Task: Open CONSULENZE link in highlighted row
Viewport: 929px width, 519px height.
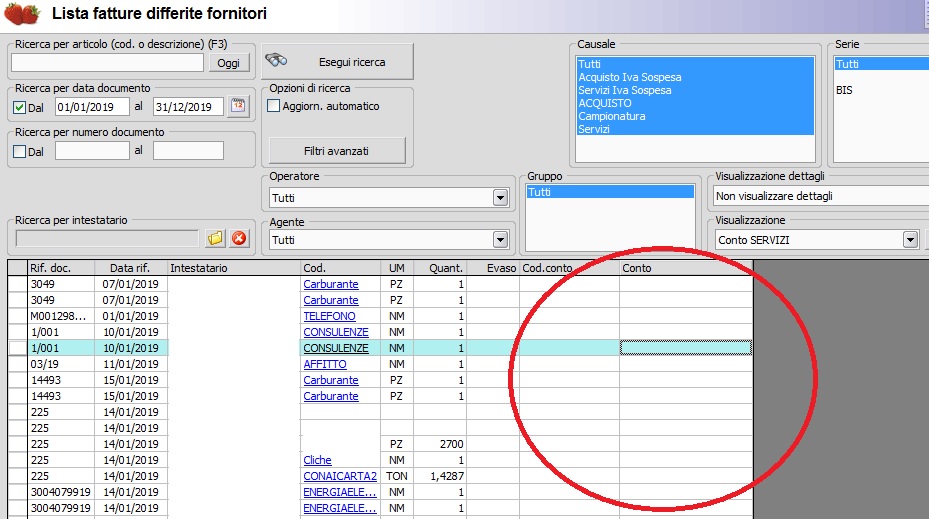Action: pos(336,348)
